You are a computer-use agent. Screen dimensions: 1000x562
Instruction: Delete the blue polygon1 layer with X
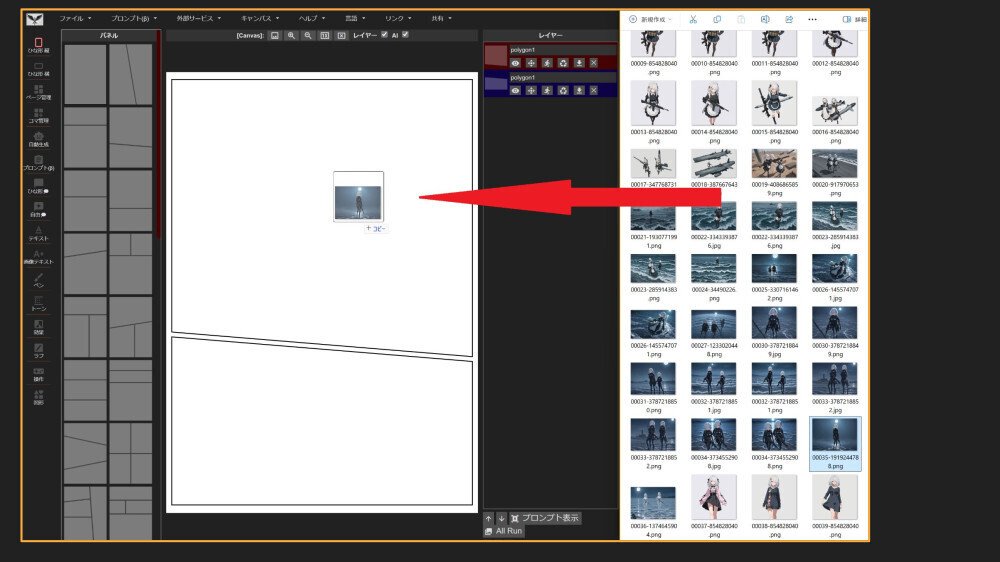coord(594,91)
